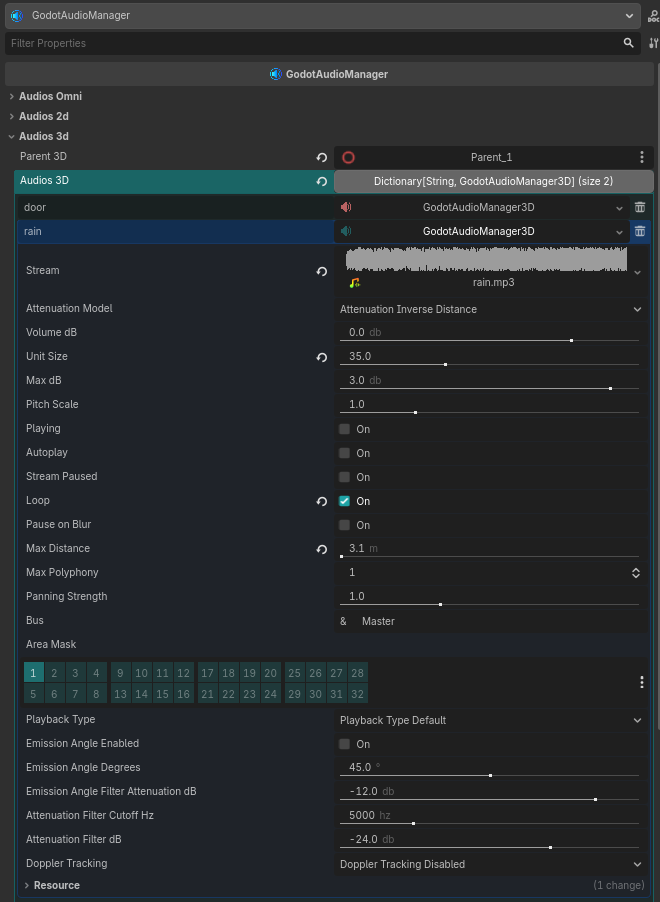Screen dimensions: 660x902
Task: Click the Attenuation Filter Cutoff Hz value 5000
Action: pos(362,816)
